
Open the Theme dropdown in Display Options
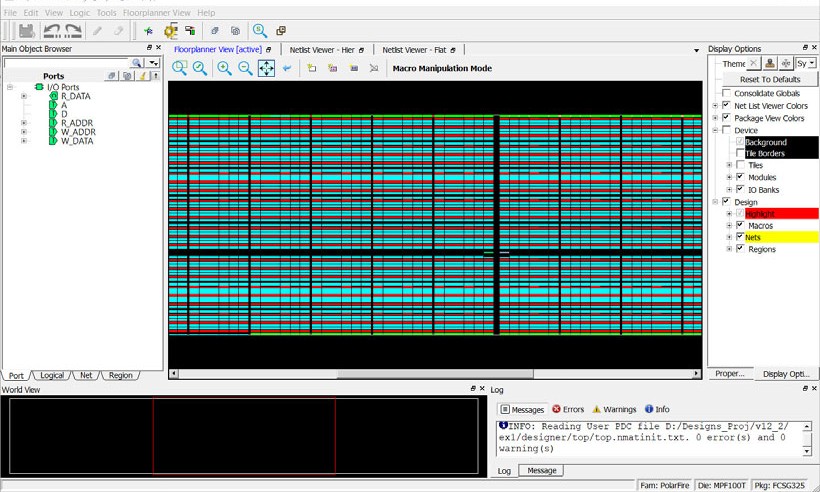click(806, 63)
